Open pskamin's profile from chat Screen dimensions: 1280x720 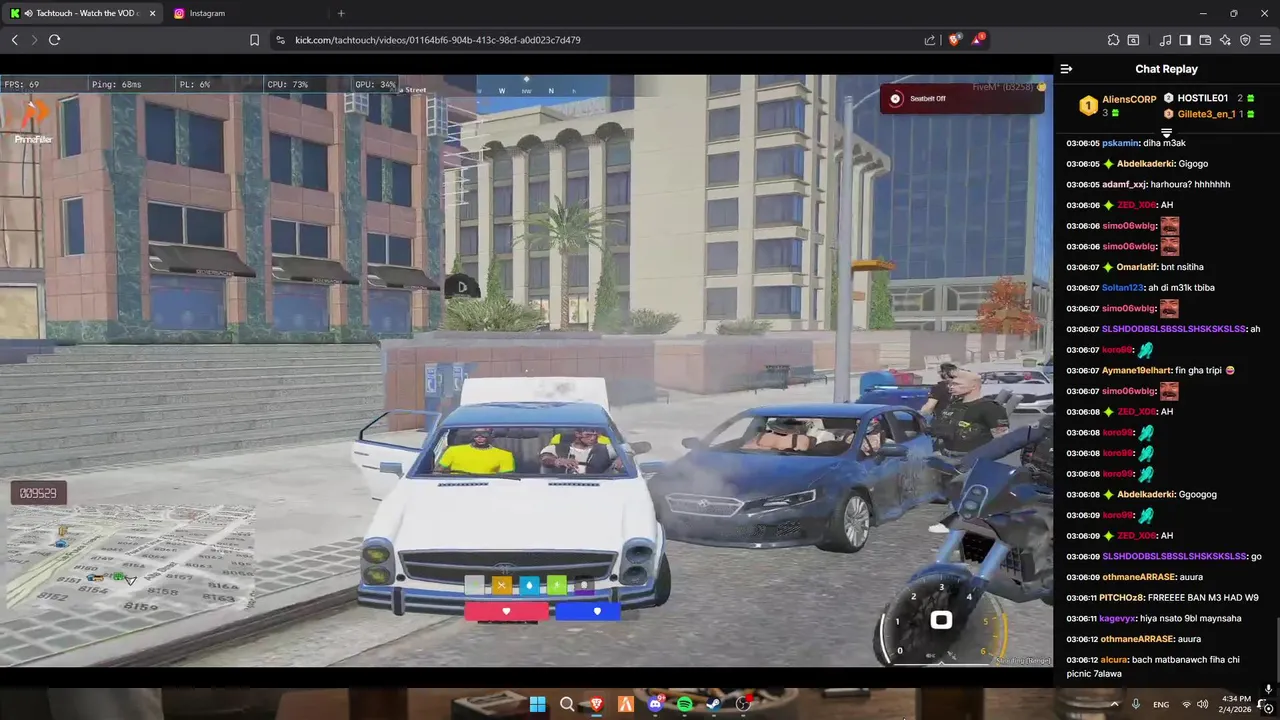tap(1120, 143)
